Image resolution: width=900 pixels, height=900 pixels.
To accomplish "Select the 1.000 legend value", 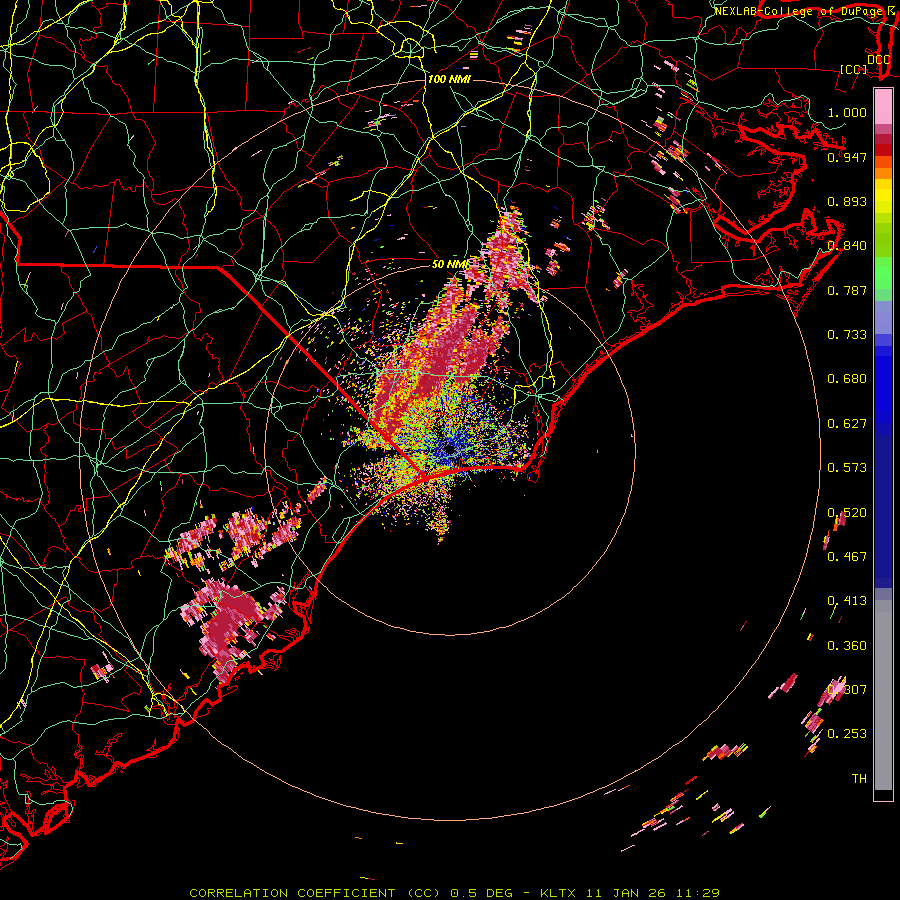I will coord(847,112).
